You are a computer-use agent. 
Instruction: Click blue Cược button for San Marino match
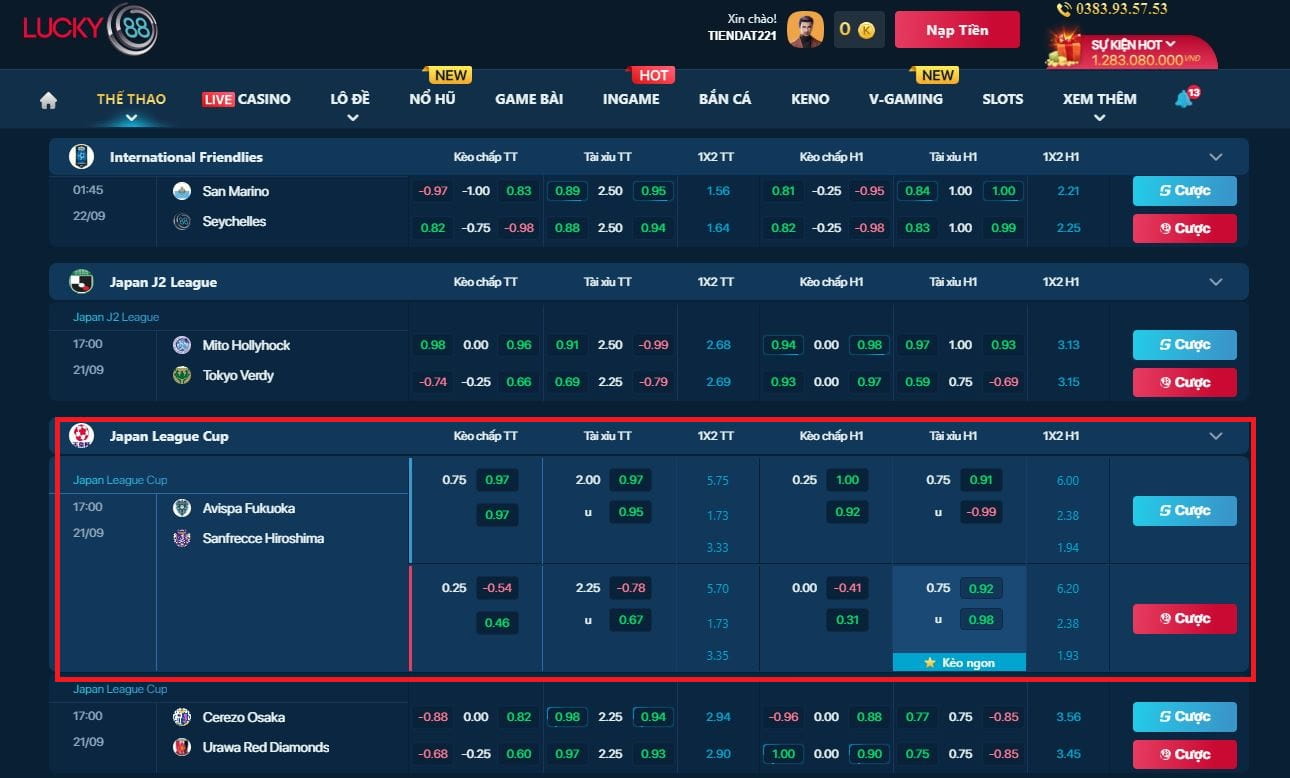coord(1184,191)
